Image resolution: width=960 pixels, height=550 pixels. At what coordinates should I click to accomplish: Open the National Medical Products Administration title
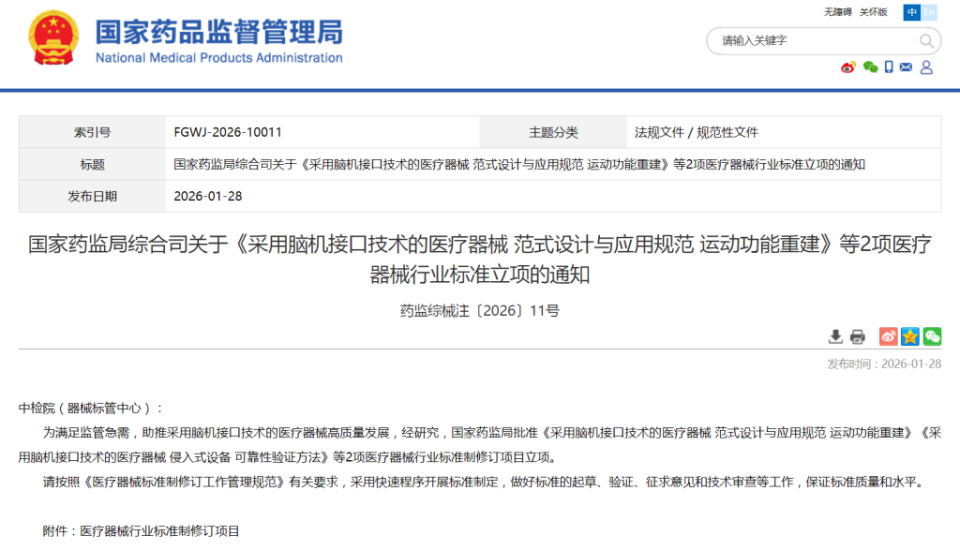click(x=219, y=58)
